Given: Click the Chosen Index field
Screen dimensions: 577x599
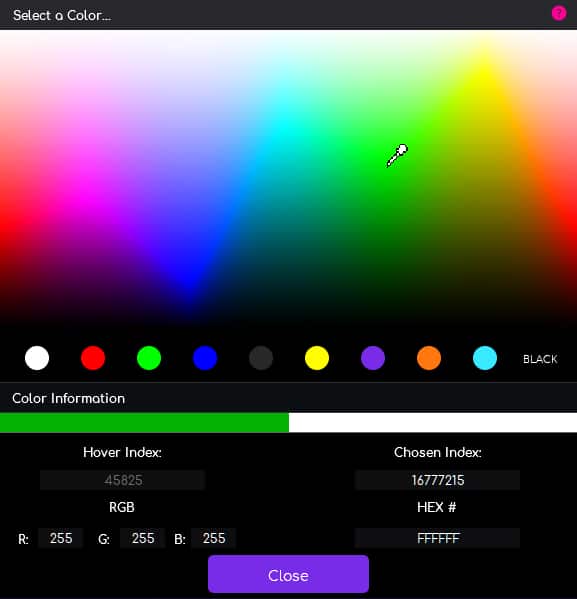Looking at the screenshot, I should (437, 480).
